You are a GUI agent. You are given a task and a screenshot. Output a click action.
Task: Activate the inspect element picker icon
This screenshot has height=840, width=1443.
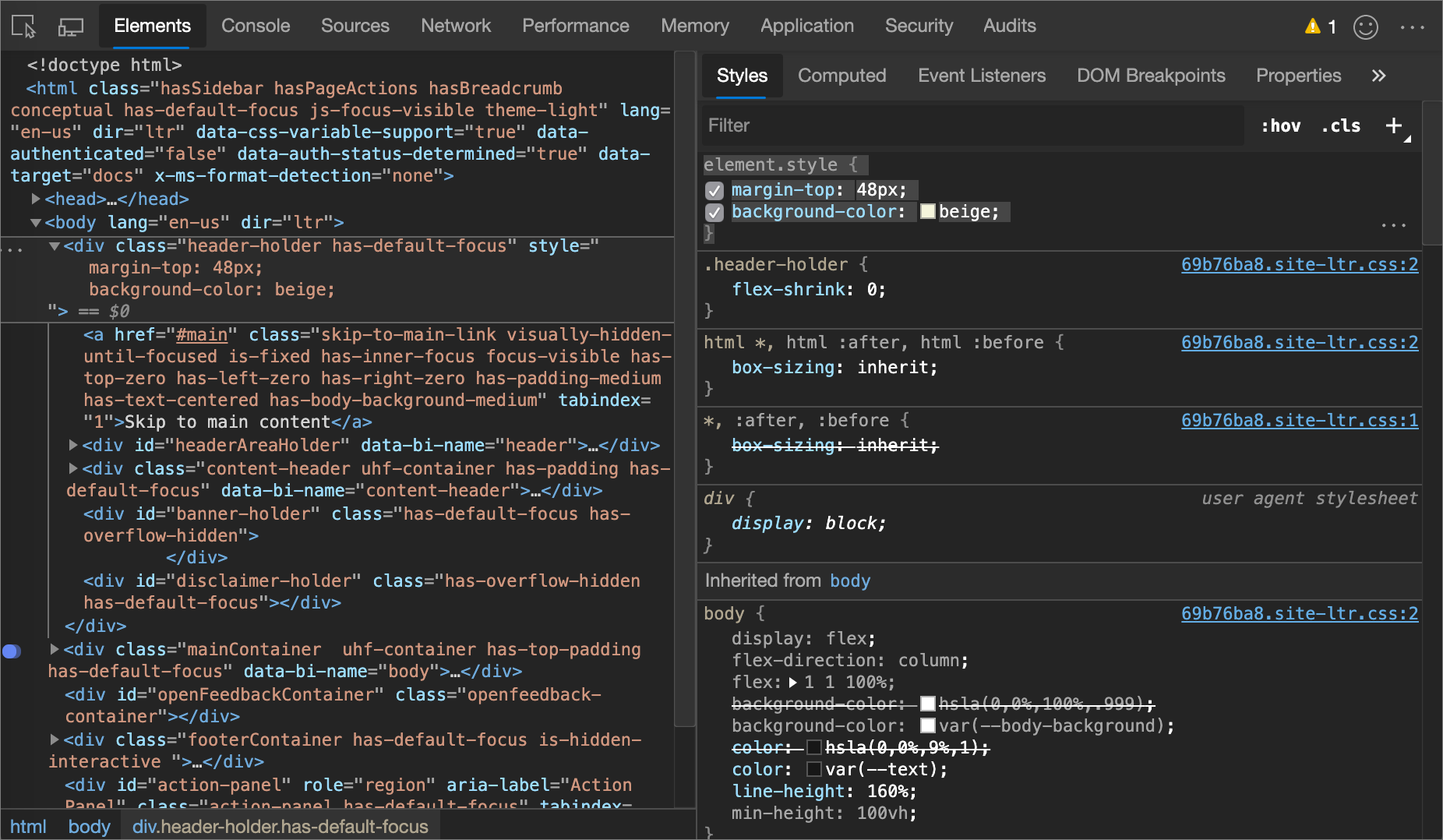coord(23,26)
